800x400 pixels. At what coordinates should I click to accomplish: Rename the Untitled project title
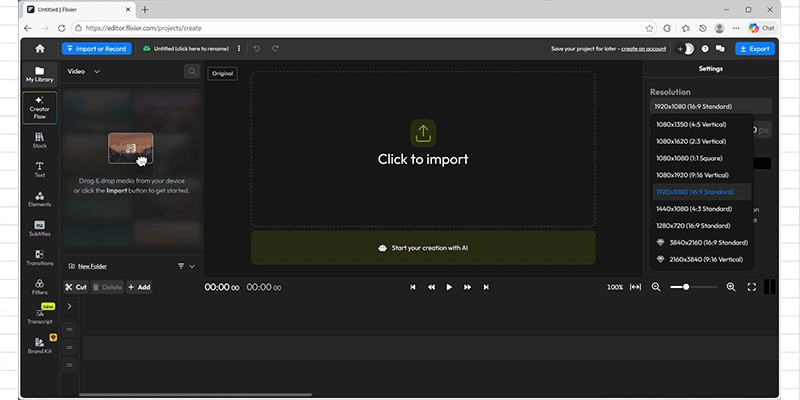(191, 49)
